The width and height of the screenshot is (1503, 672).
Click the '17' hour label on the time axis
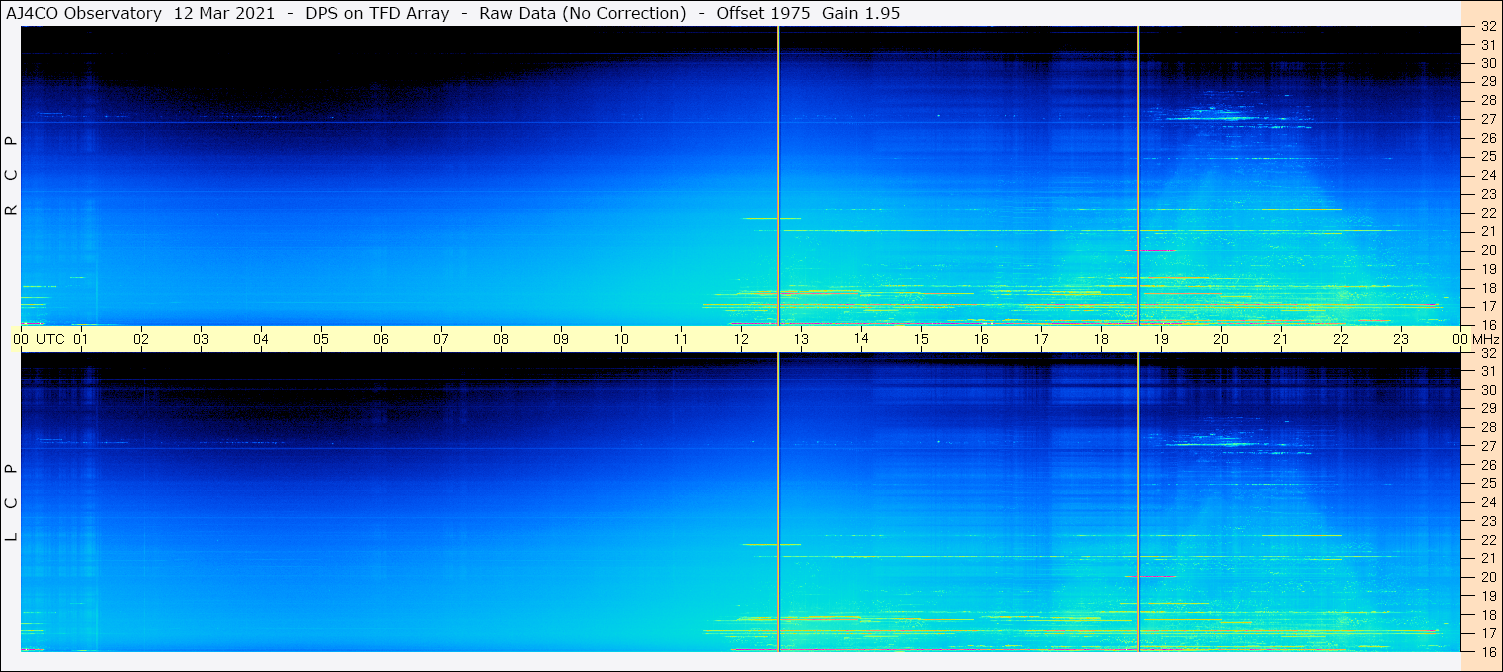pyautogui.click(x=1041, y=339)
